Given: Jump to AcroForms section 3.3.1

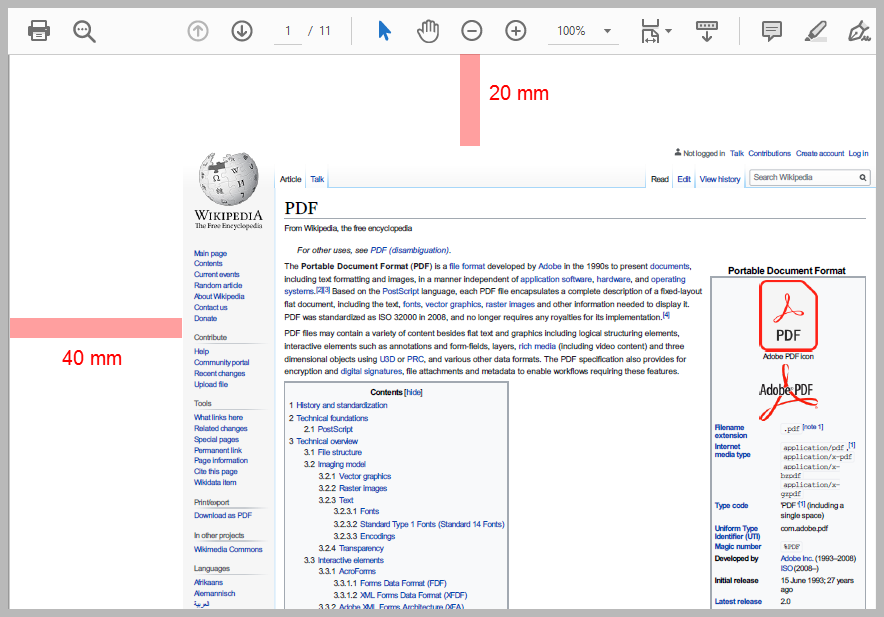Looking at the screenshot, I should click(357, 572).
